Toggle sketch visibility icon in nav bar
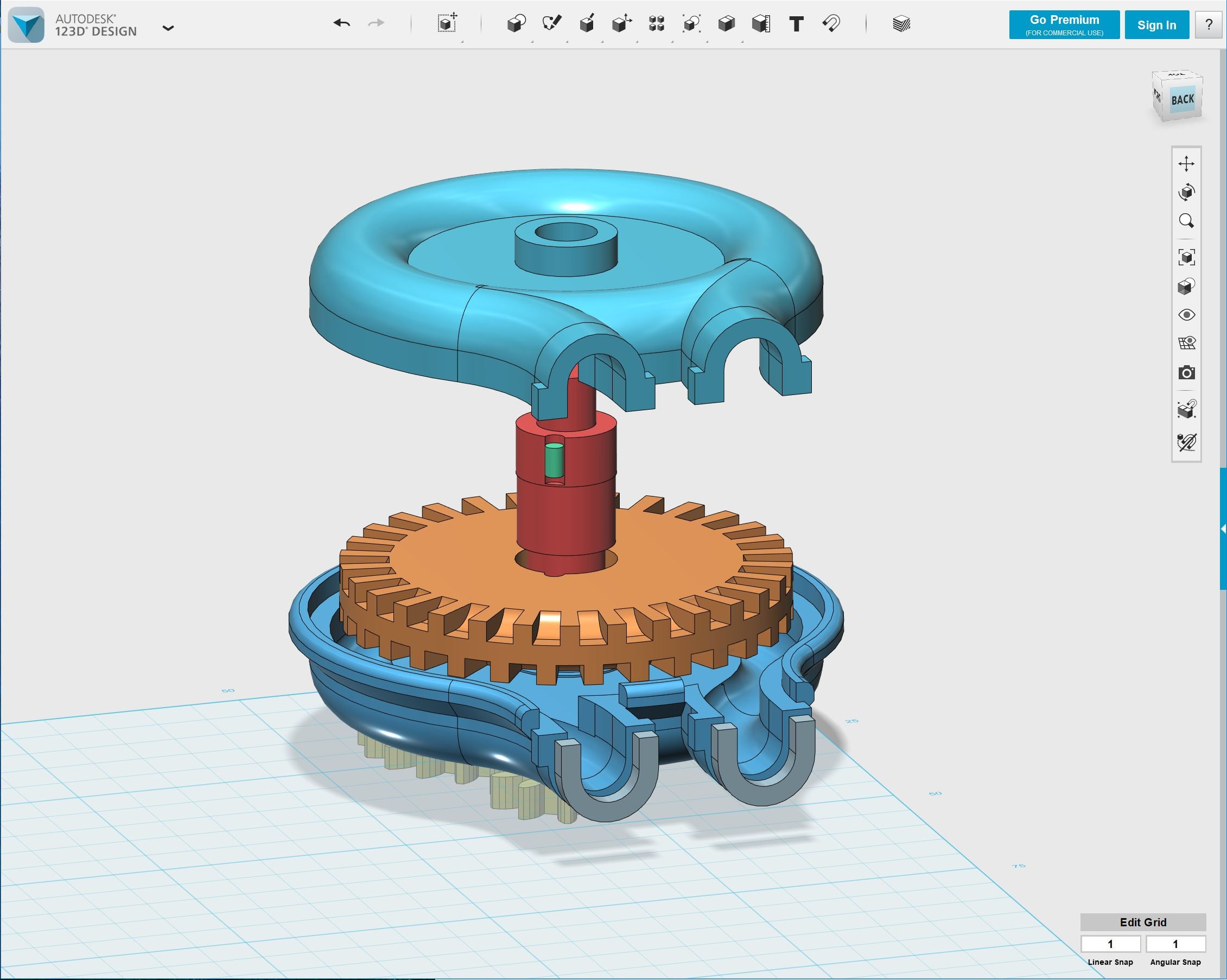The width and height of the screenshot is (1227, 980). tap(1186, 442)
